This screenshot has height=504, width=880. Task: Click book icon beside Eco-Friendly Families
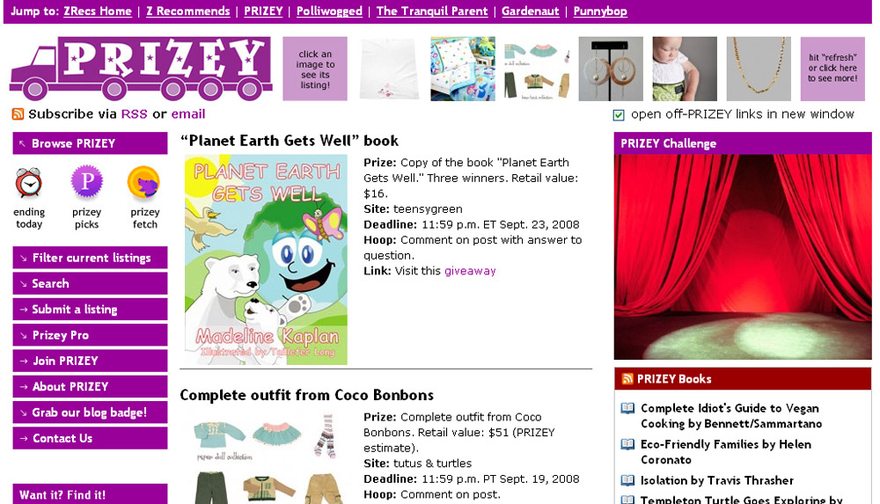pyautogui.click(x=627, y=445)
